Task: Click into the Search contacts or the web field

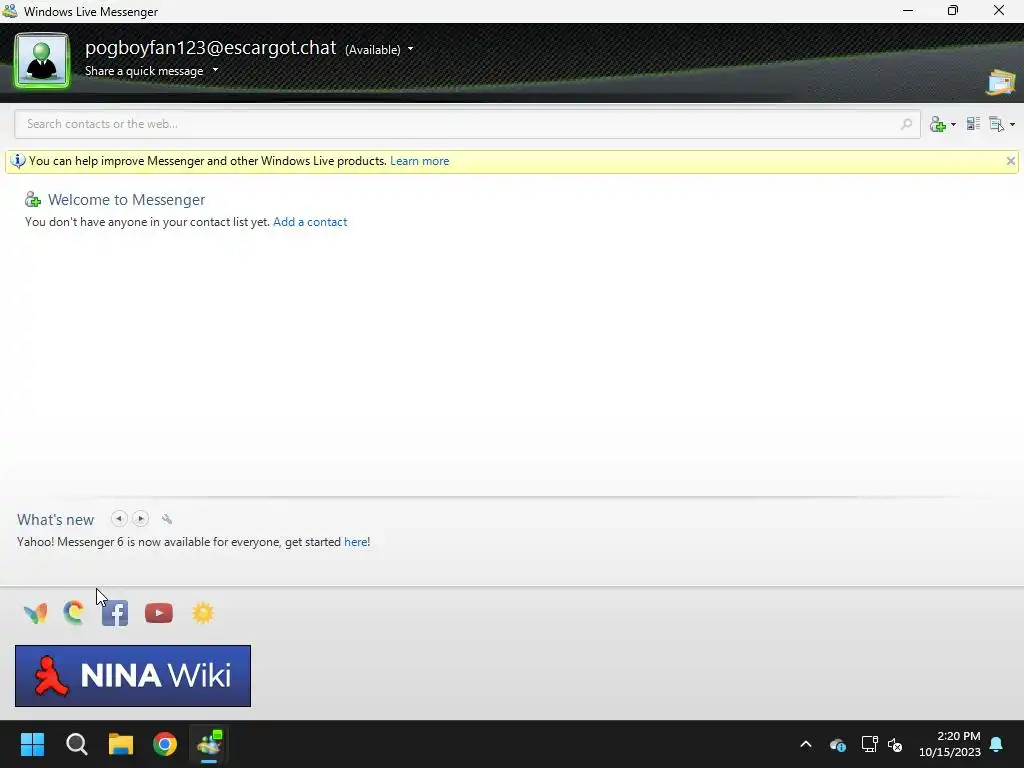Action: click(x=467, y=124)
